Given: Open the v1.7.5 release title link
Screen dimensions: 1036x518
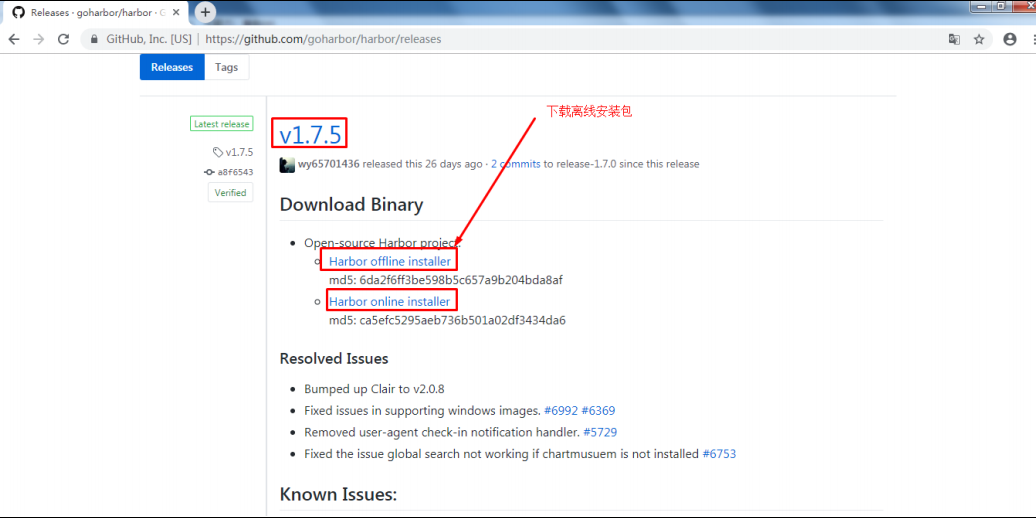Looking at the screenshot, I should [310, 134].
